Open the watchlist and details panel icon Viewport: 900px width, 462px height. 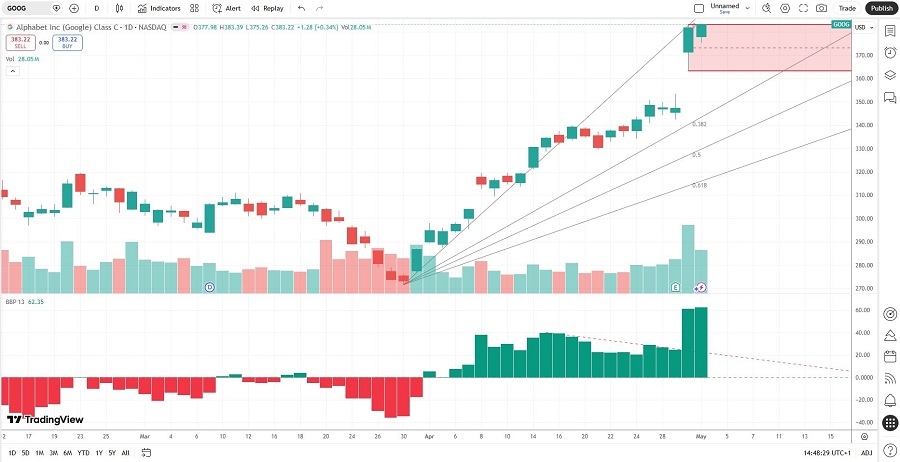click(x=890, y=31)
